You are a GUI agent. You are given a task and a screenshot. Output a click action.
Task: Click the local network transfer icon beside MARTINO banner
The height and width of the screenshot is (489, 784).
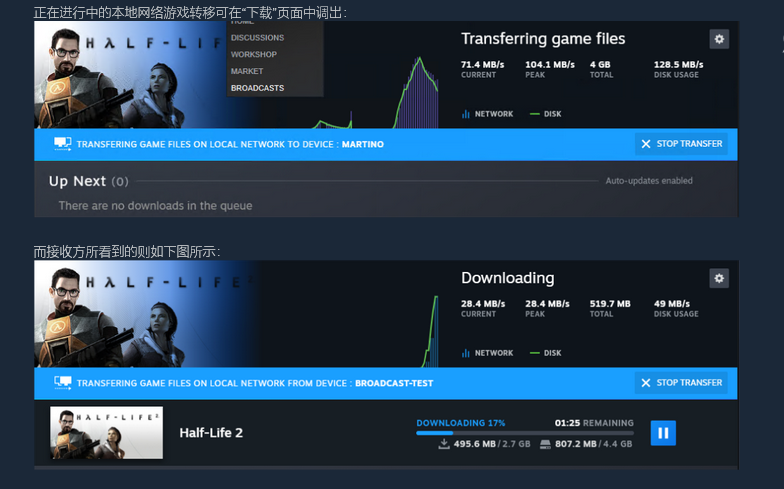(x=62, y=144)
